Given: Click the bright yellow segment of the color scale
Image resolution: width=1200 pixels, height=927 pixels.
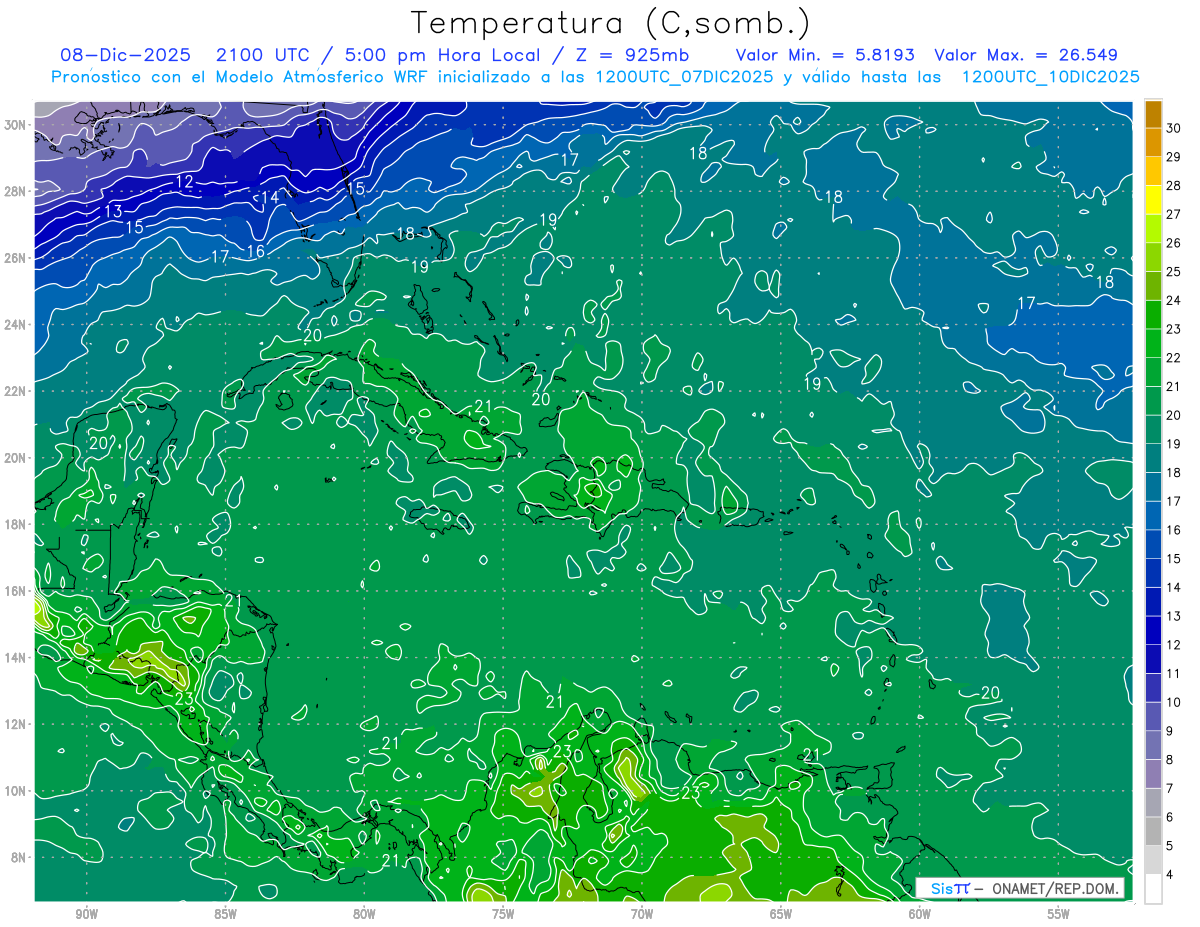Looking at the screenshot, I should (x=1153, y=200).
